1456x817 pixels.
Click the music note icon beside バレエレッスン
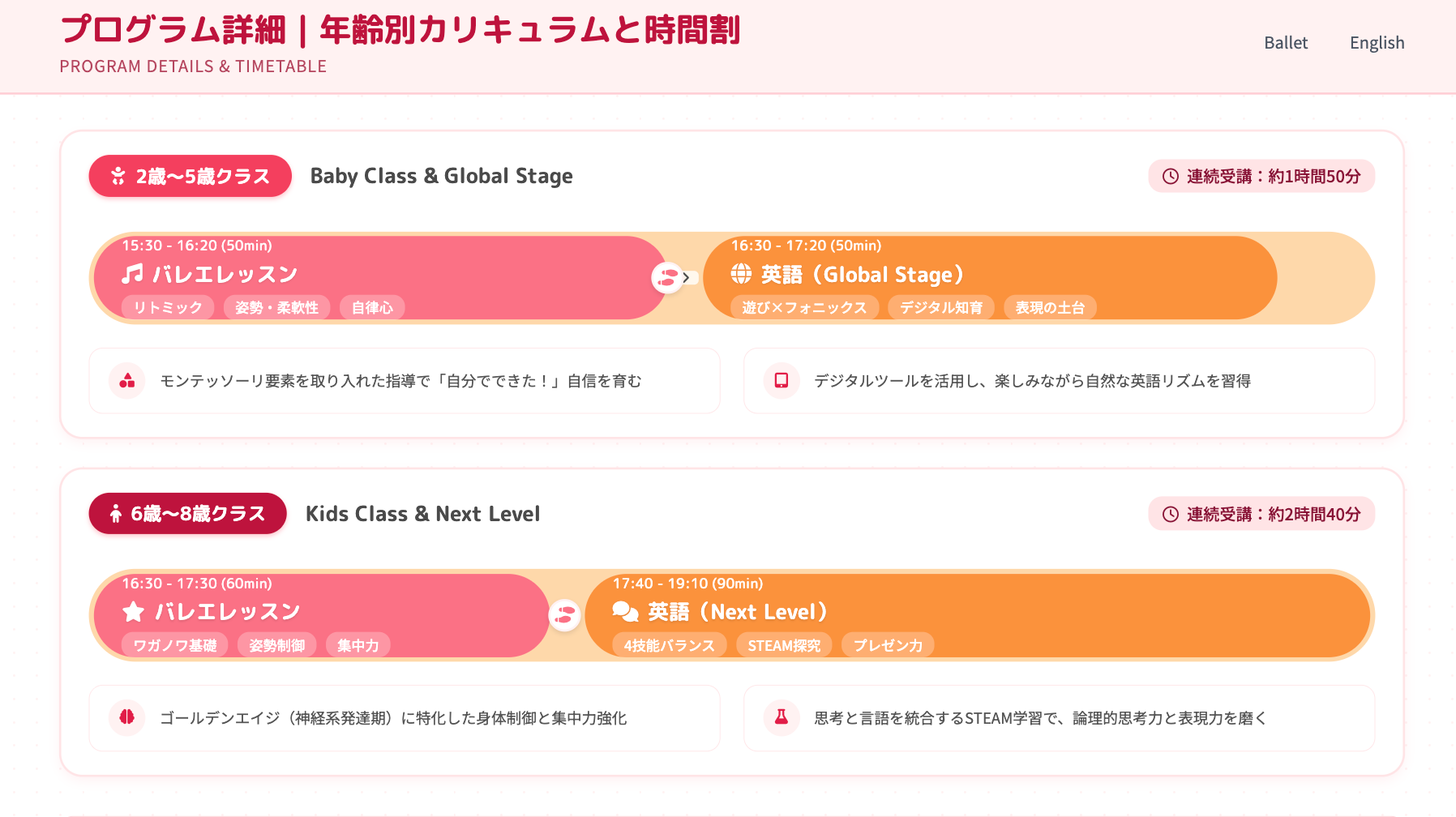(132, 274)
